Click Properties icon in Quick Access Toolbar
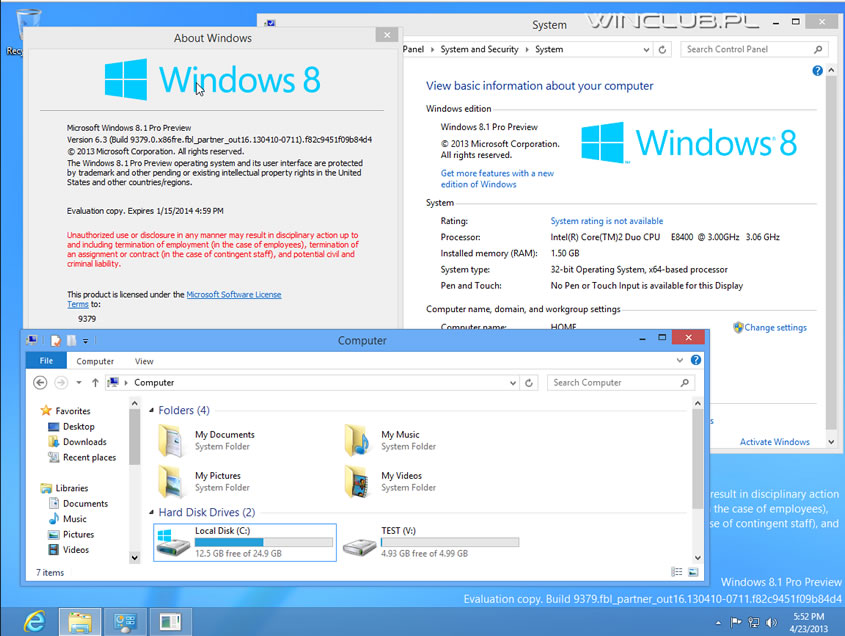 (x=56, y=341)
